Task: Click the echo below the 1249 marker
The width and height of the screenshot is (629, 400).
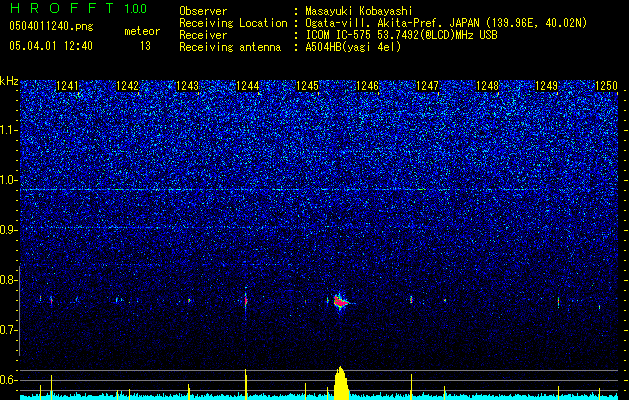Action: point(558,302)
